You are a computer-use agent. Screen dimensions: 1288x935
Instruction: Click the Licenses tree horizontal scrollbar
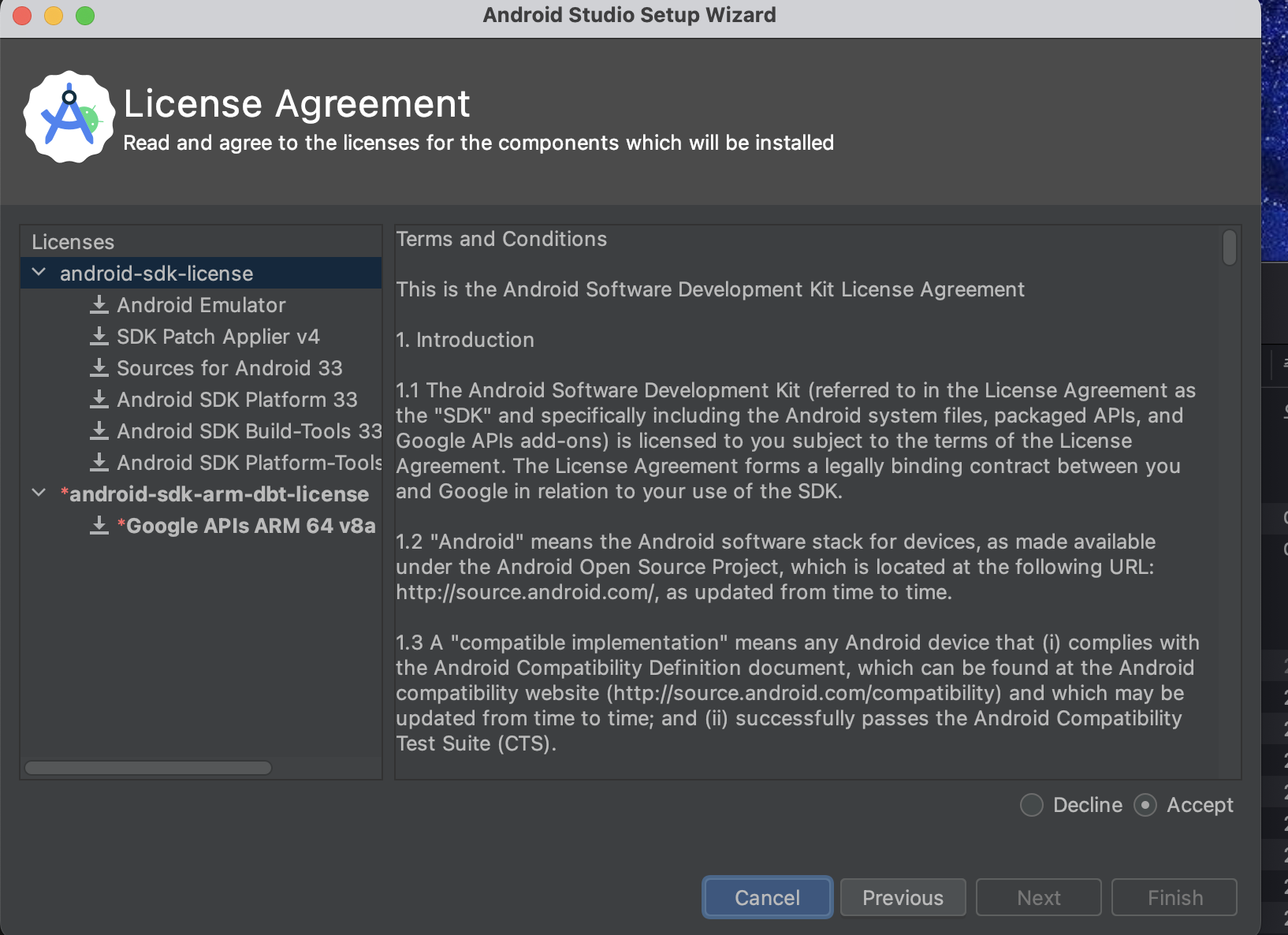148,768
